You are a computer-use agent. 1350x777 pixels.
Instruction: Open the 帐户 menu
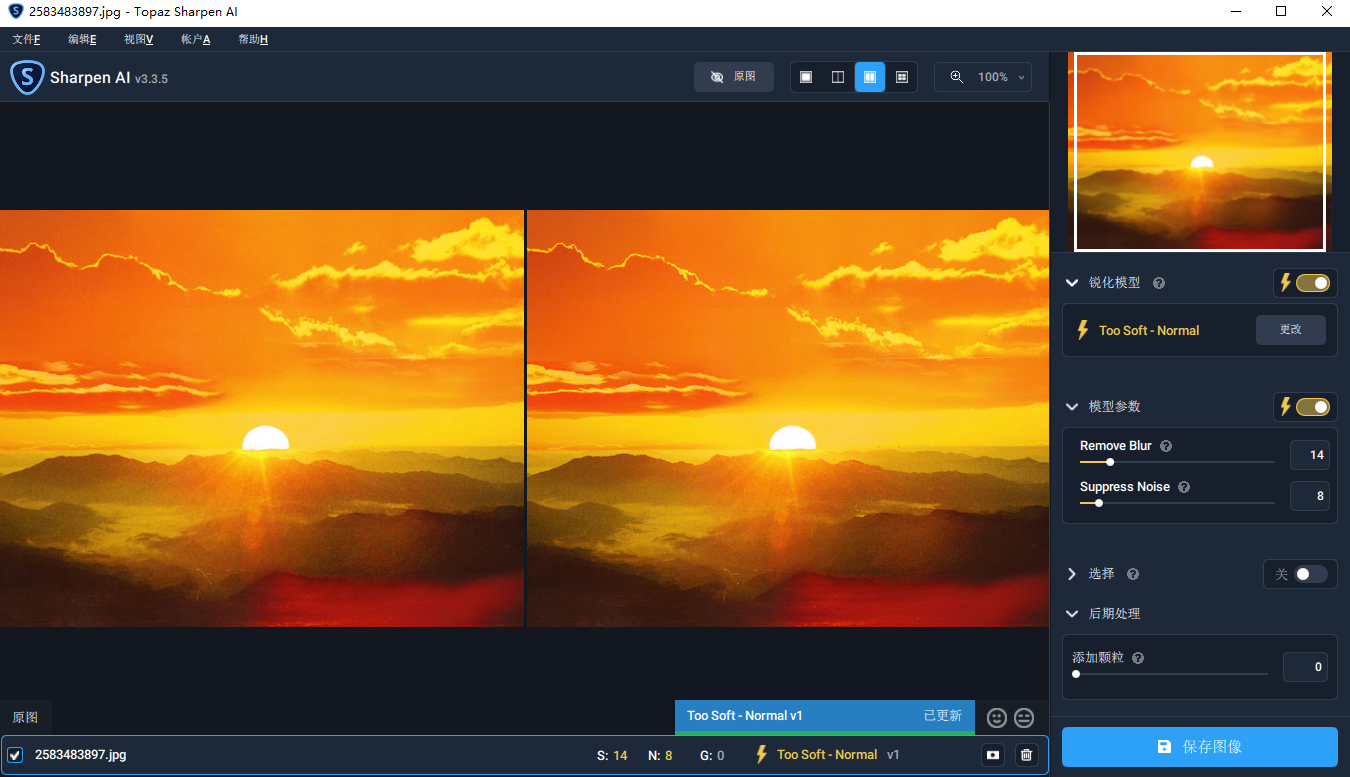(x=195, y=39)
